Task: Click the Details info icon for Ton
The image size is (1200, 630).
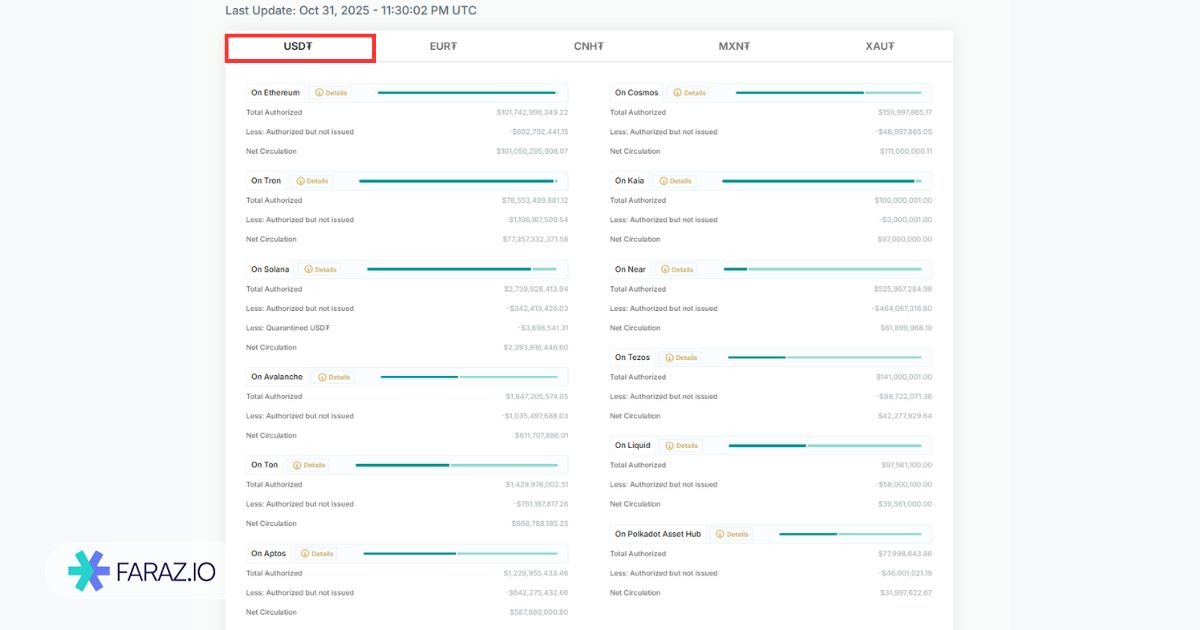Action: 298,465
